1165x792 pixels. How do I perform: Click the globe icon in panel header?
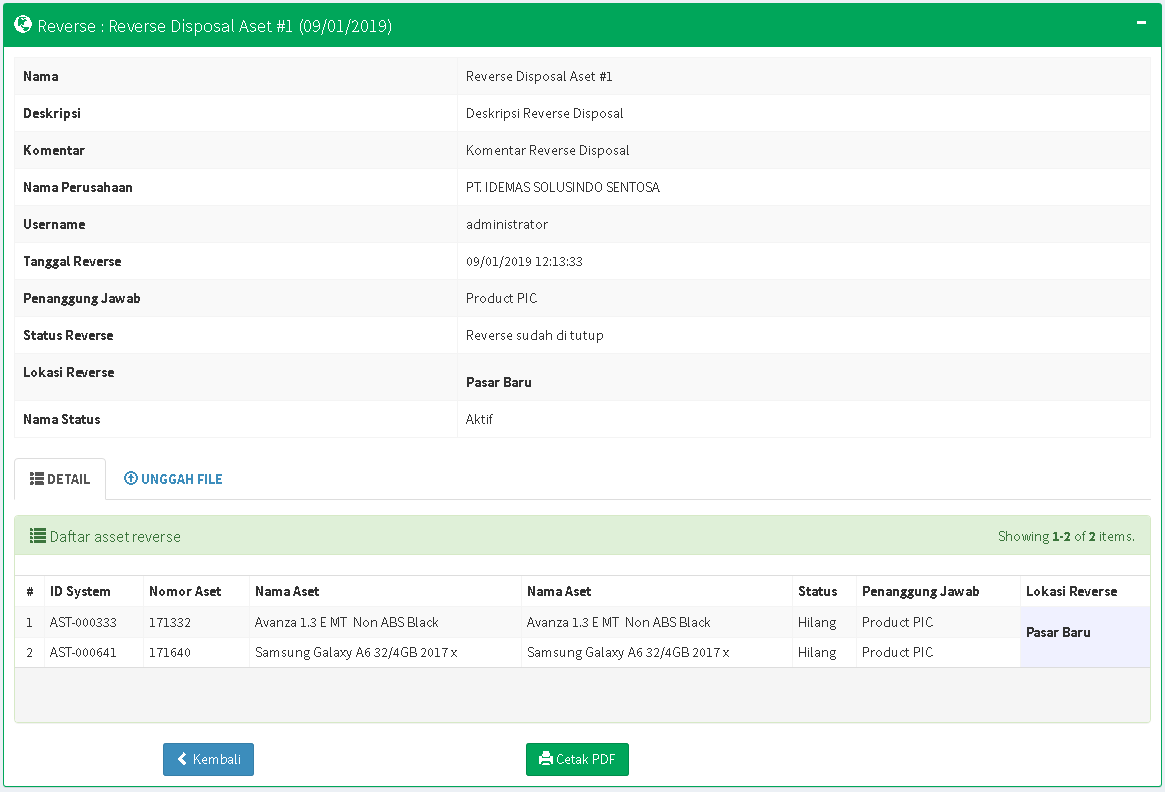click(x=23, y=25)
